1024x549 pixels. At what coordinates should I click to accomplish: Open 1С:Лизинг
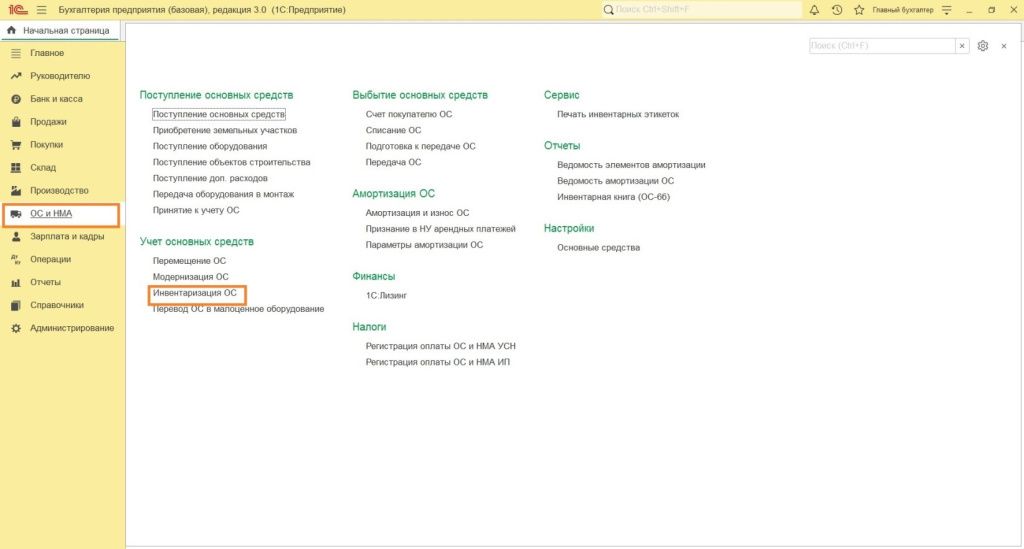pos(386,296)
